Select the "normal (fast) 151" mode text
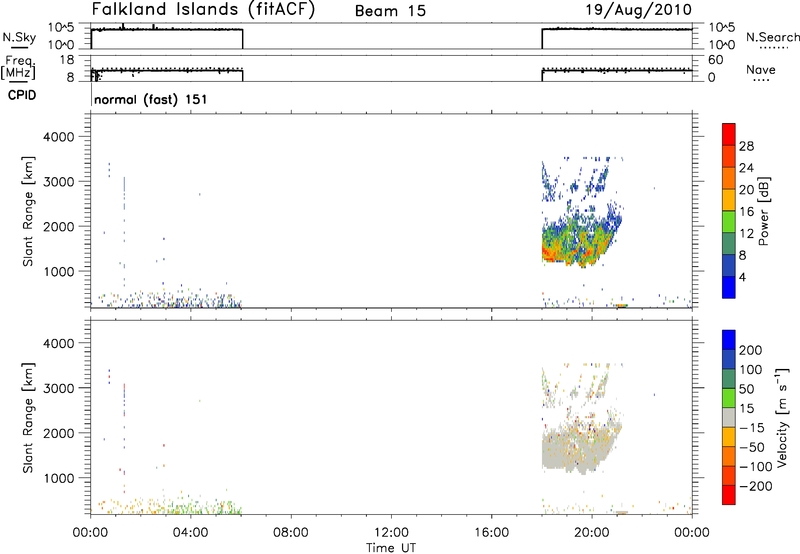 pos(151,99)
